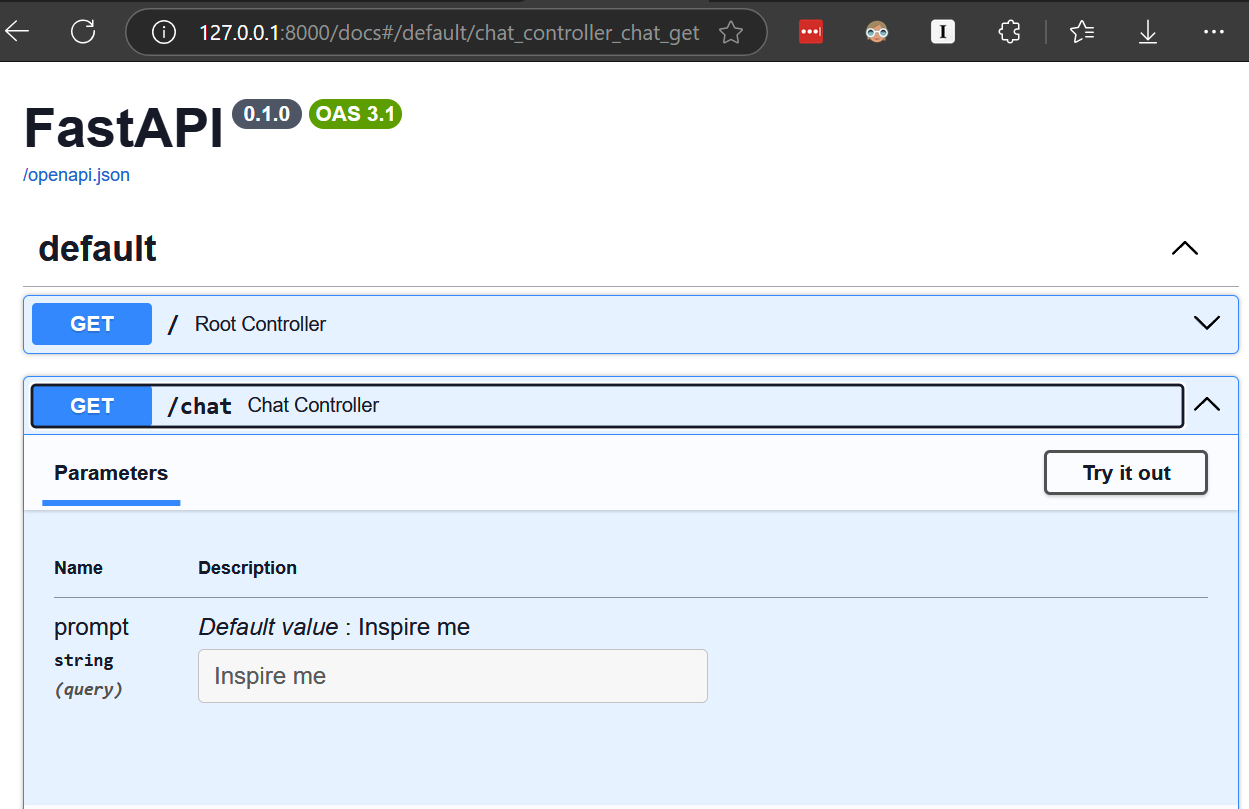Click the GET / Root Controller row
This screenshot has width=1249, height=809.
coord(631,324)
